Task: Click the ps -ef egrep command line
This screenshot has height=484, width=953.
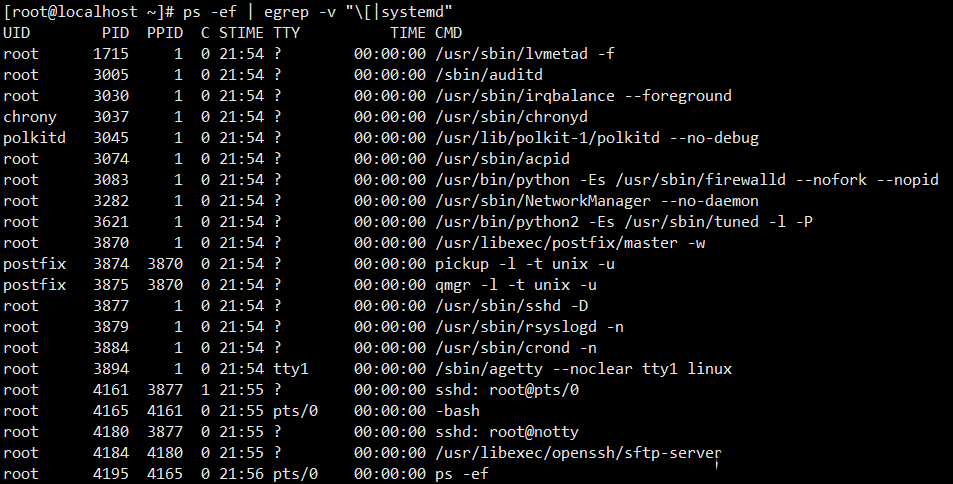Action: 228,12
